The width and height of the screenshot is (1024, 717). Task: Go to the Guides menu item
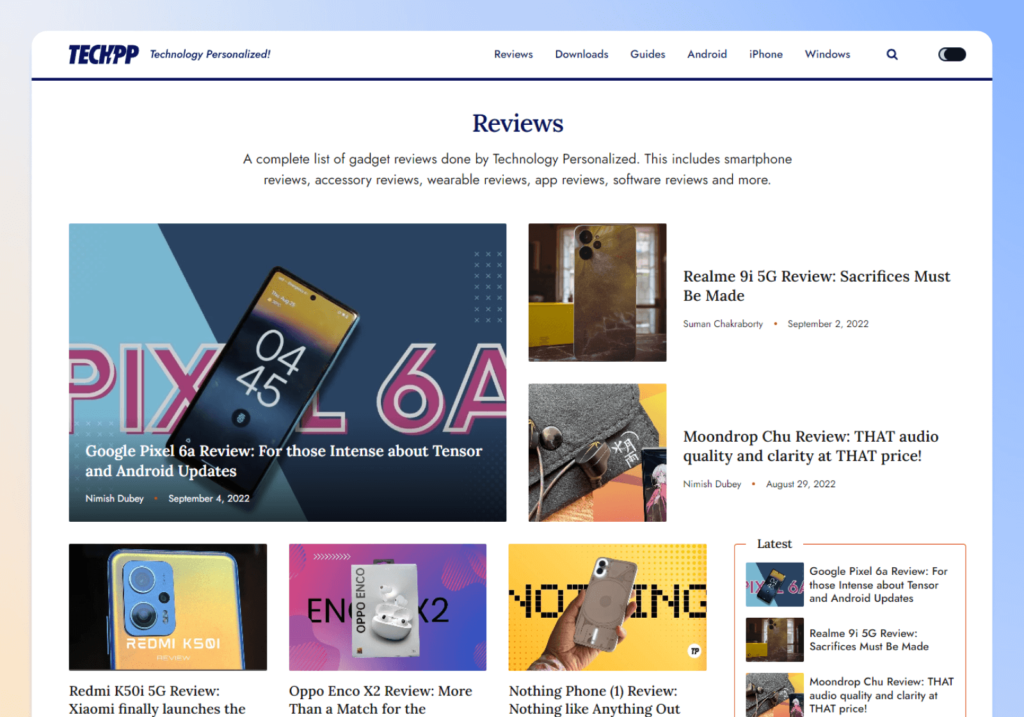(x=647, y=54)
